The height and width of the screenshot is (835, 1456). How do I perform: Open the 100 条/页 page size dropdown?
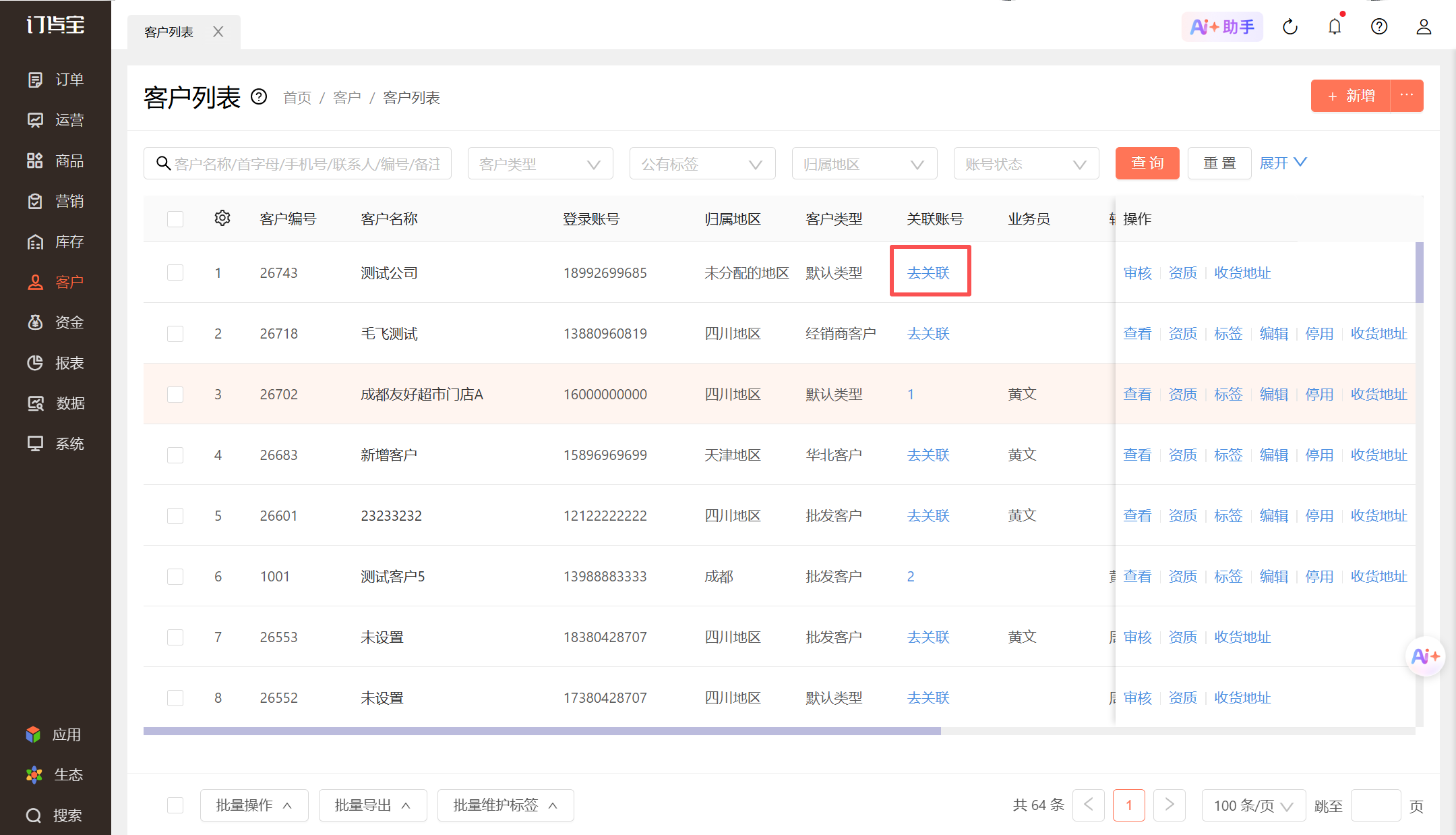click(x=1253, y=805)
